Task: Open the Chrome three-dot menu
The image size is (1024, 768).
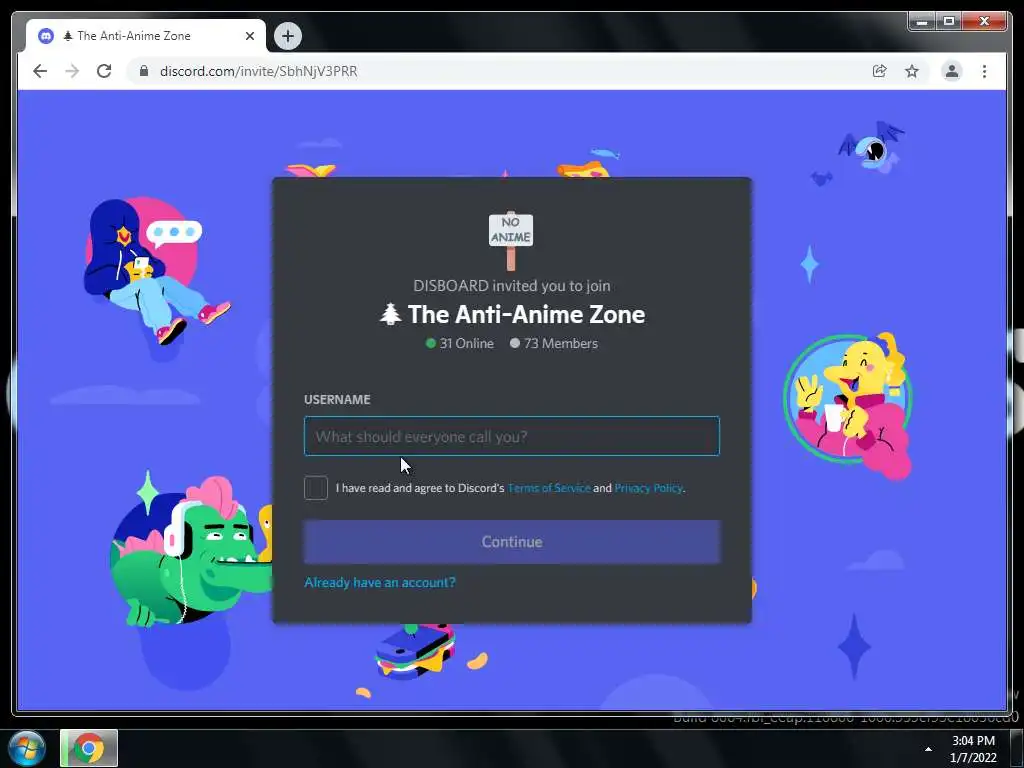Action: tap(984, 71)
